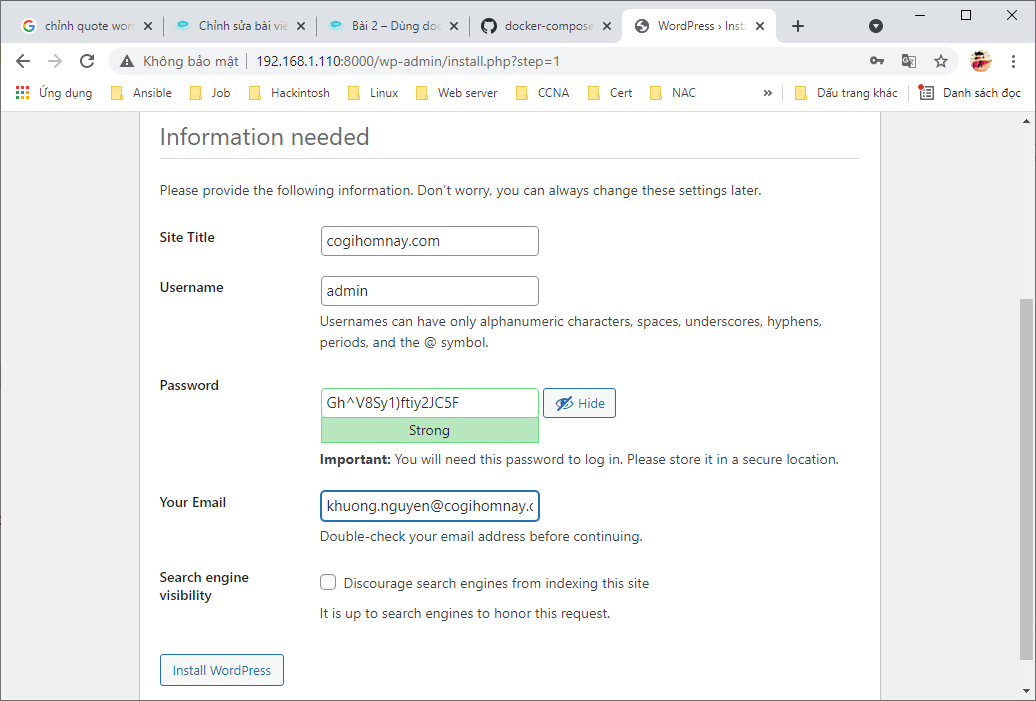Reload the page with refresh icon
Image resolution: width=1036 pixels, height=701 pixels.
click(87, 61)
